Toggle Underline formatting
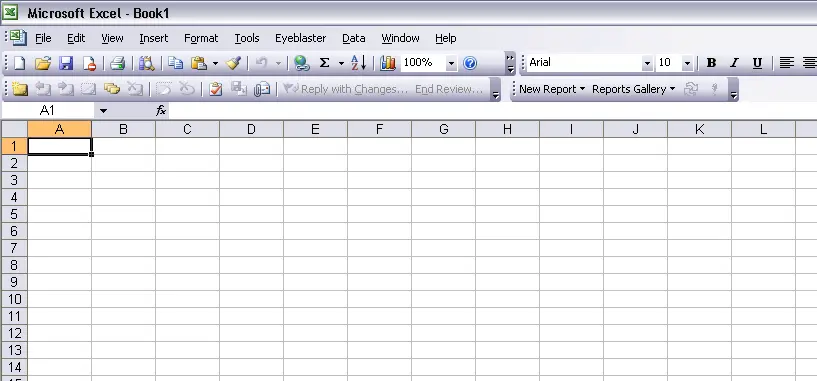The height and width of the screenshot is (381, 817). click(x=757, y=63)
